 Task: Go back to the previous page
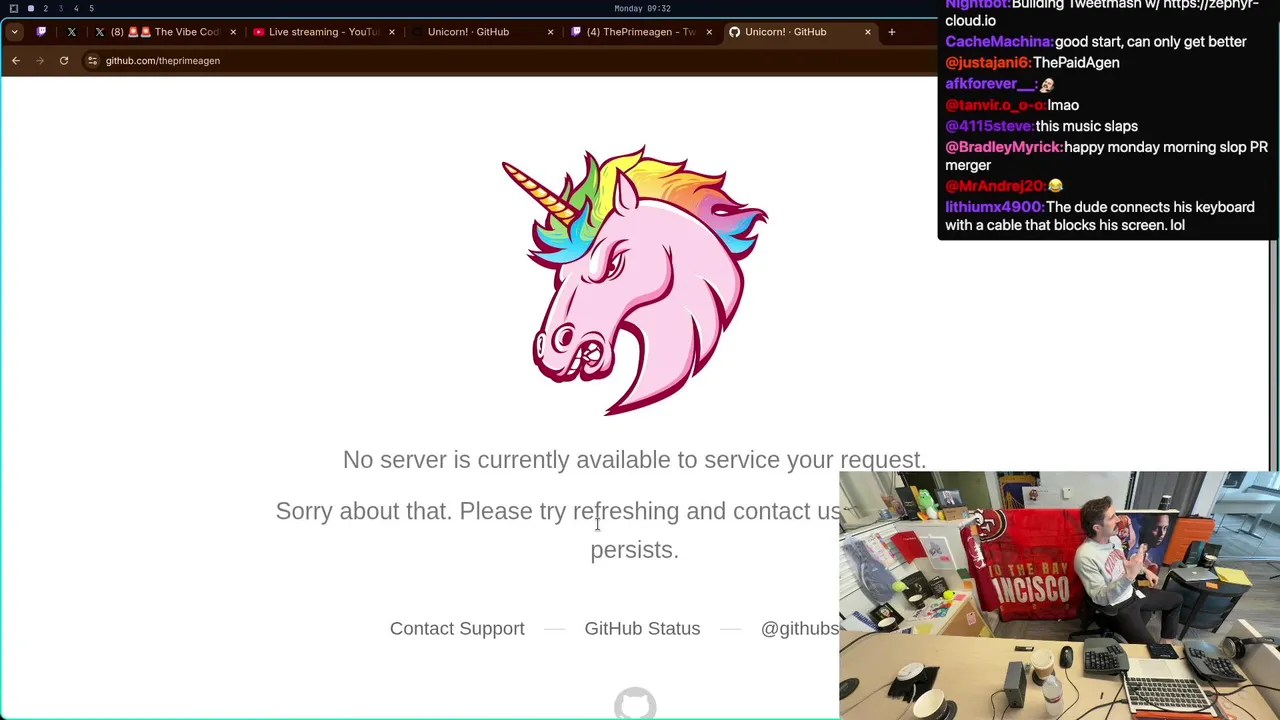tap(16, 61)
